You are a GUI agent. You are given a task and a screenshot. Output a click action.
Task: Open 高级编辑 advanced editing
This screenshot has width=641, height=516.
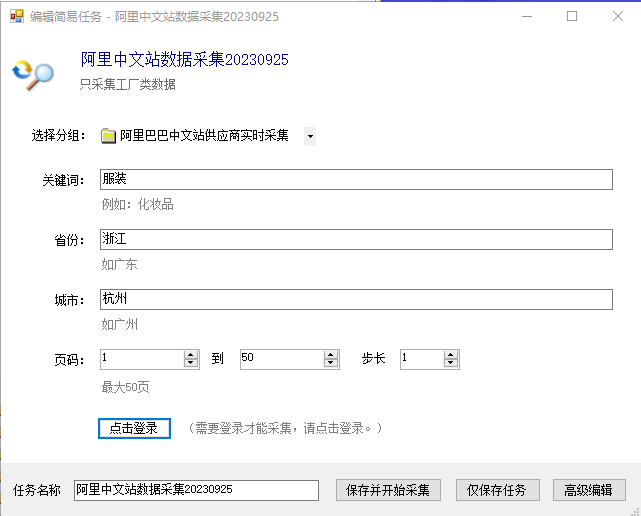[589, 490]
